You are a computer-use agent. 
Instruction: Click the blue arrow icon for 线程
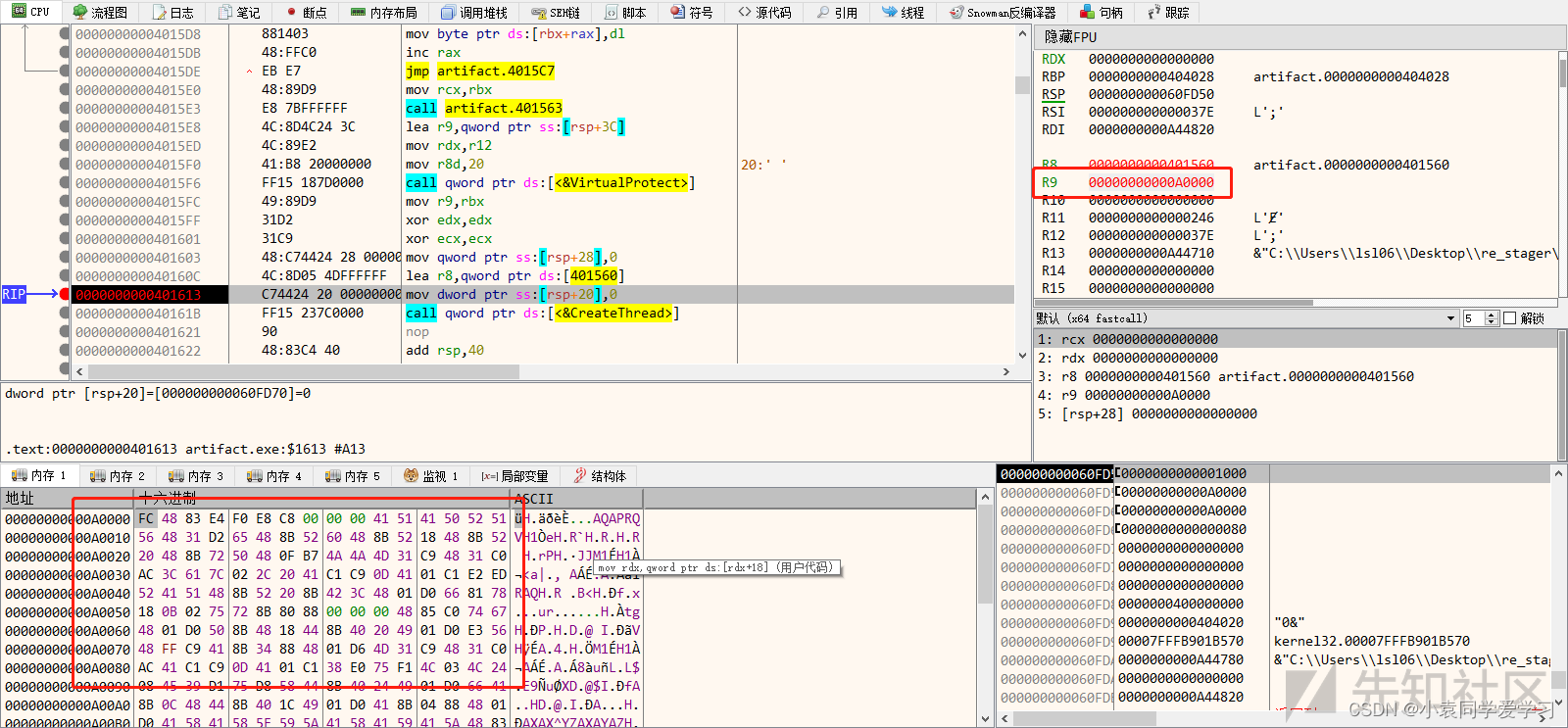click(x=889, y=12)
